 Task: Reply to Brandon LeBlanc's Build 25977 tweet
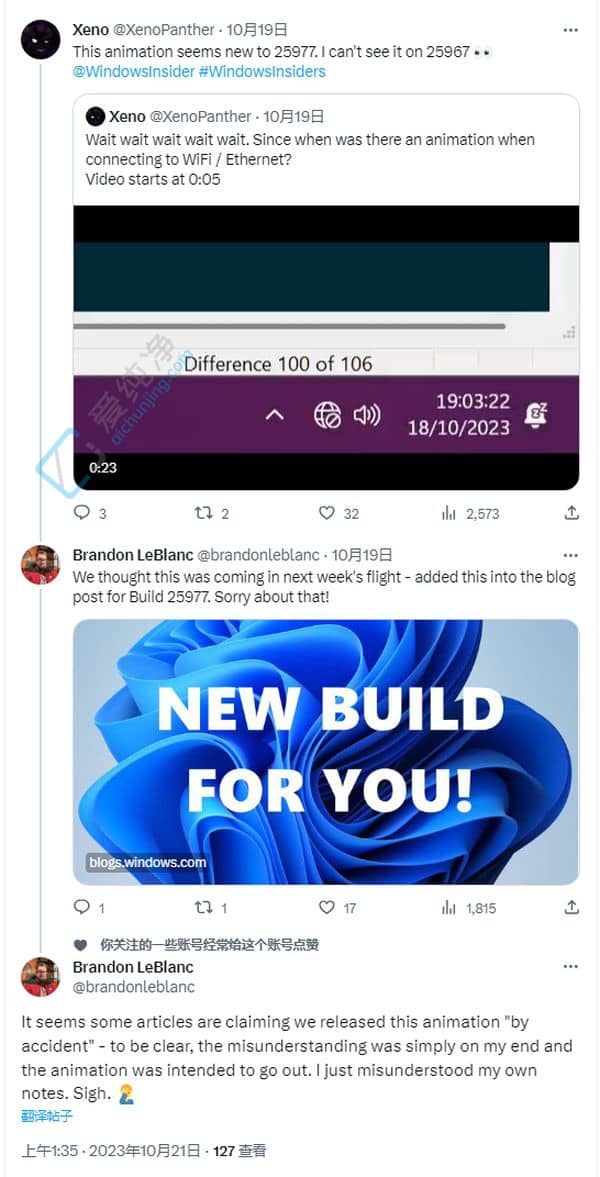coord(82,908)
